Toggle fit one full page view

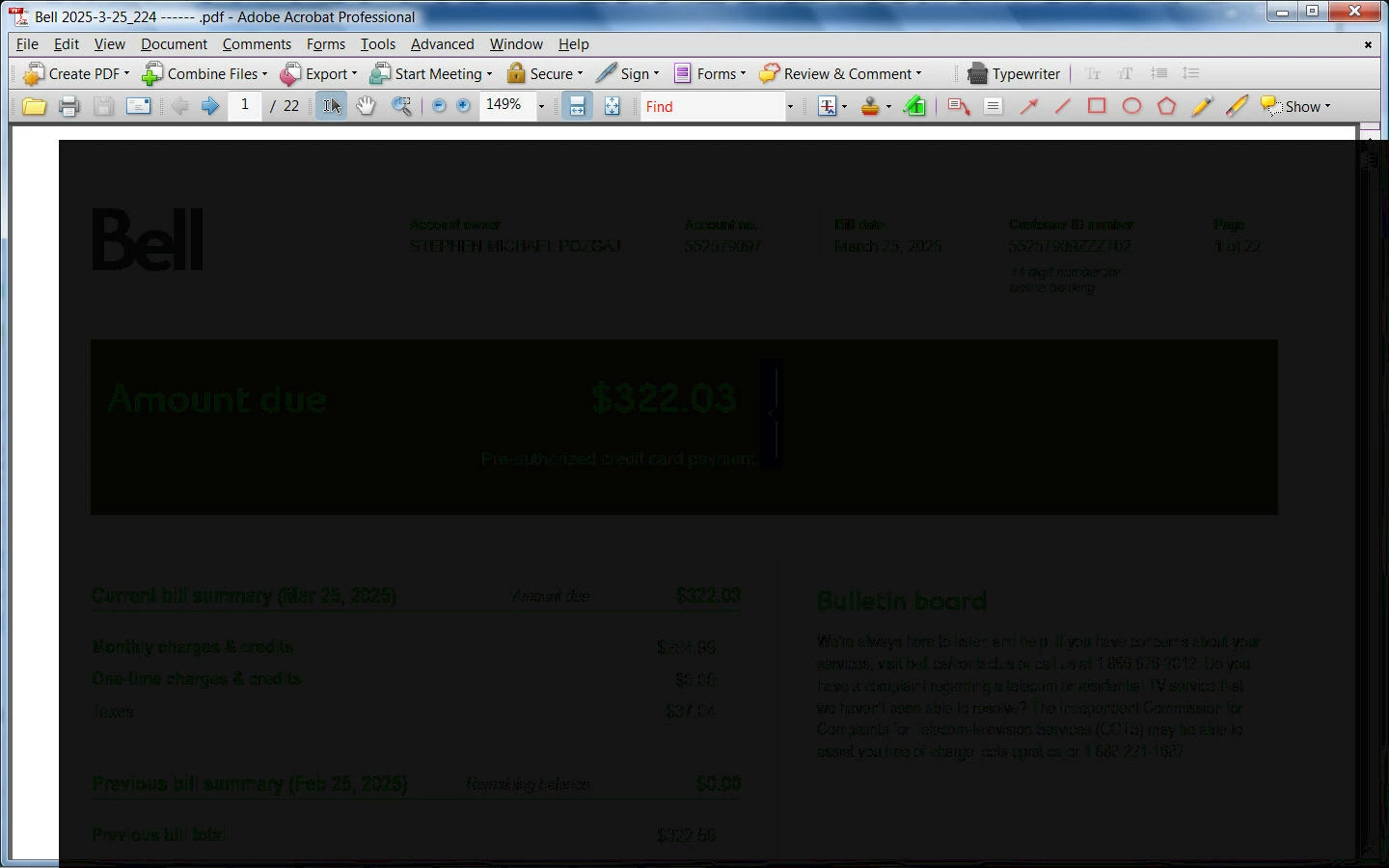click(x=613, y=106)
